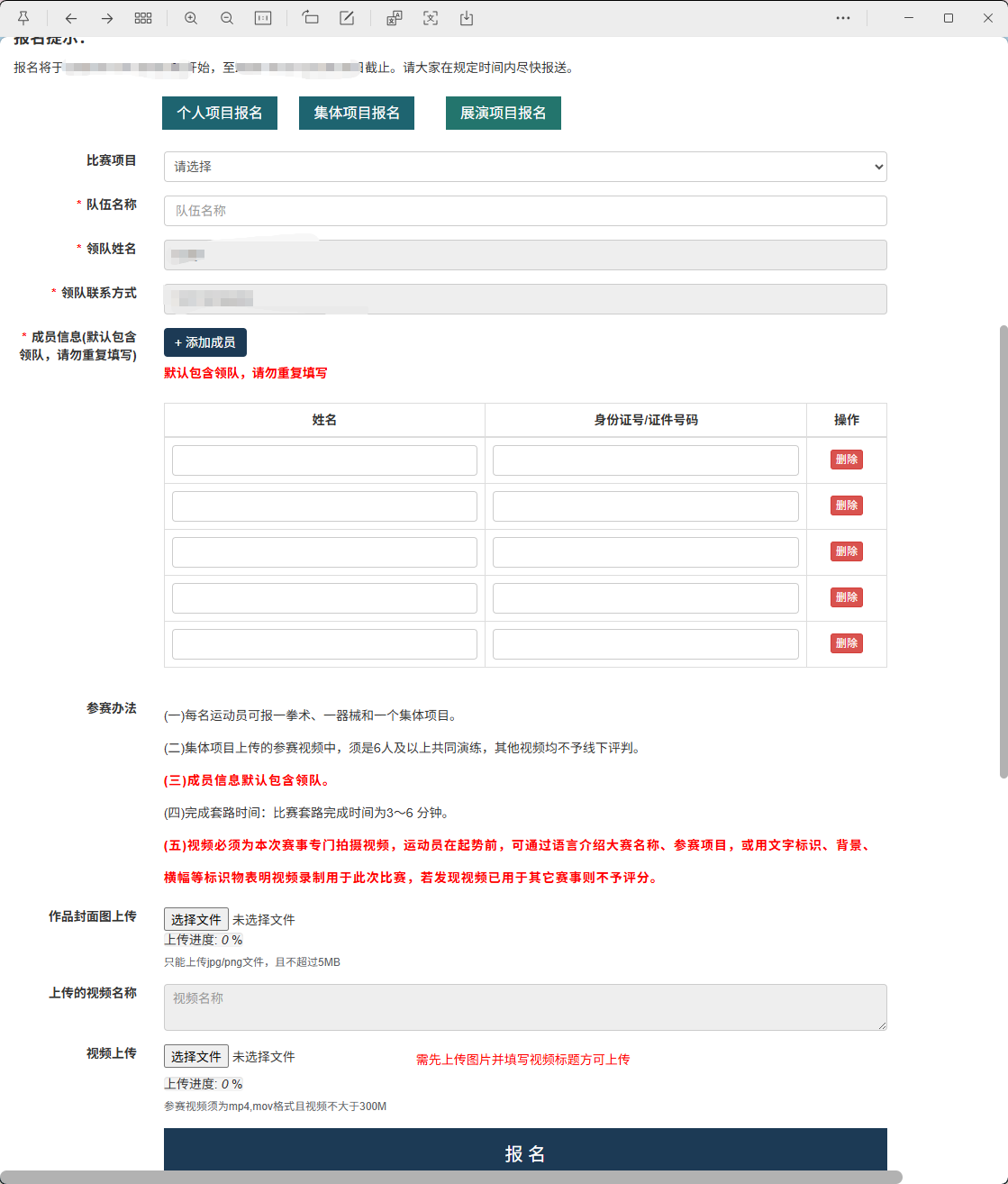The image size is (1008, 1184).
Task: Rotate the image
Action: point(311,18)
